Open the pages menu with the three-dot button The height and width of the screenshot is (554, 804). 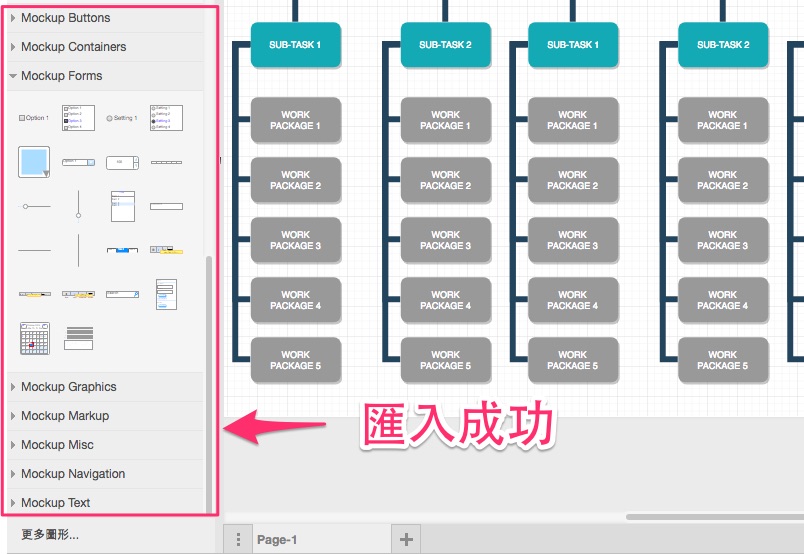tap(238, 540)
